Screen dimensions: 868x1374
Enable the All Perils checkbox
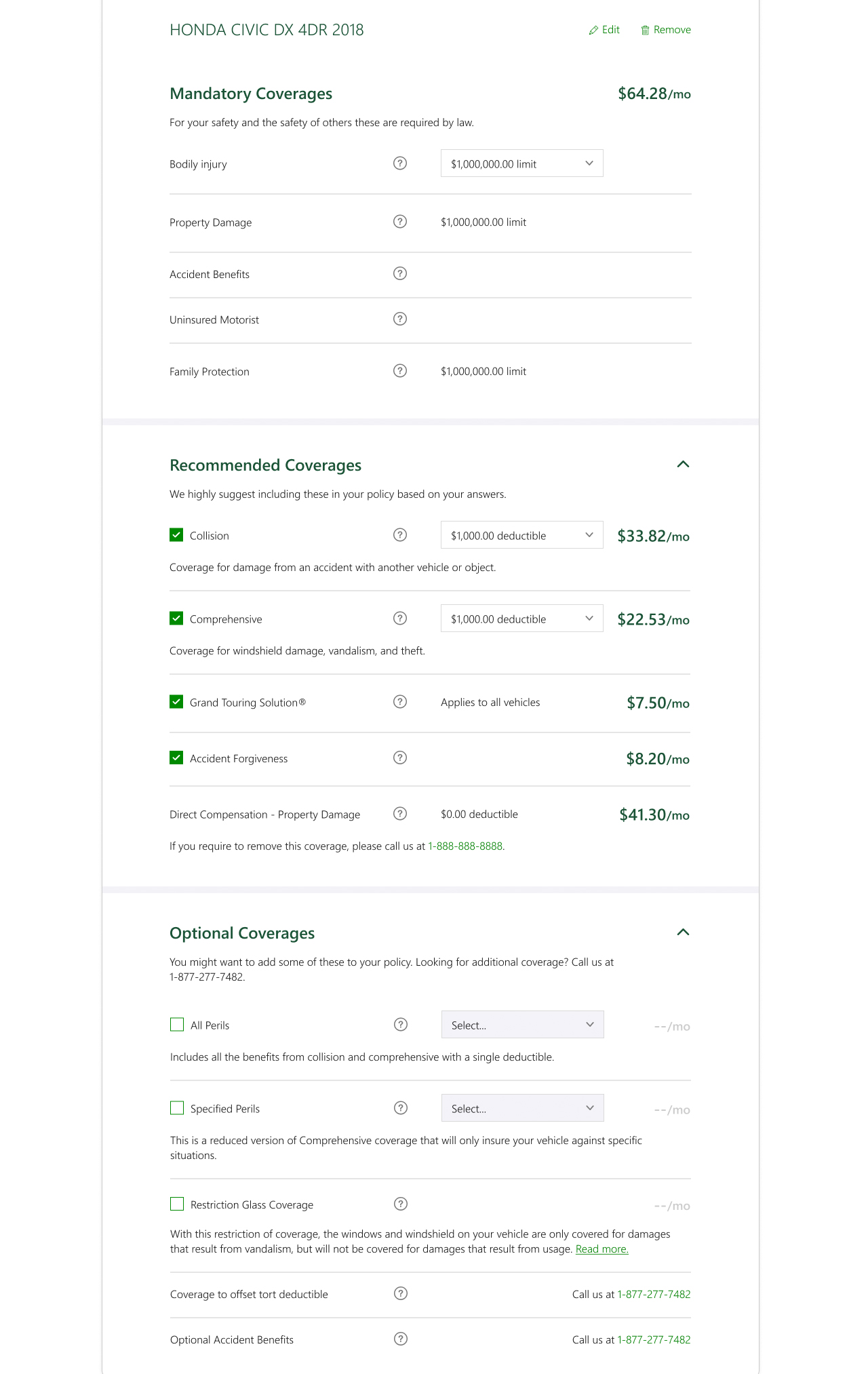[177, 1025]
